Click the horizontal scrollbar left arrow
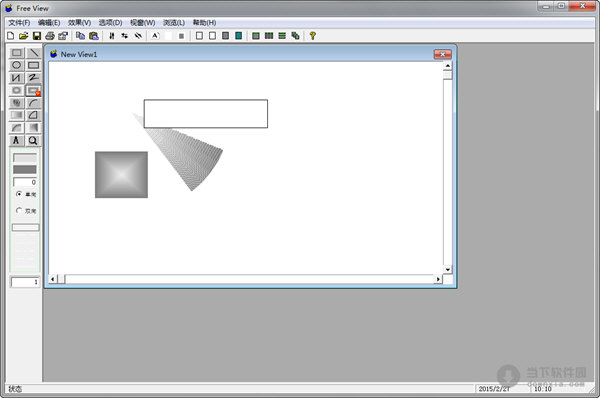600x398 pixels. tap(53, 279)
